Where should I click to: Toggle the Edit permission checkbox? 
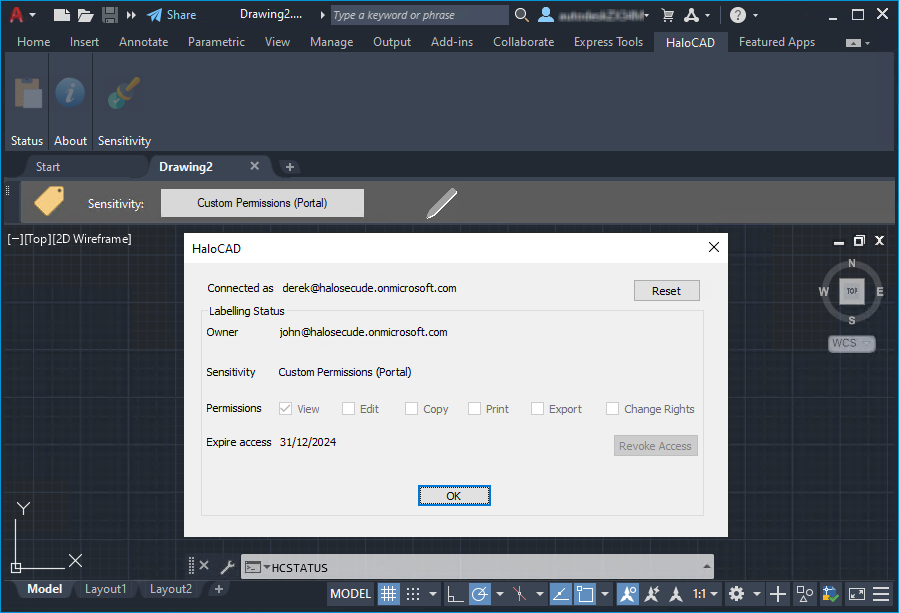[349, 409]
